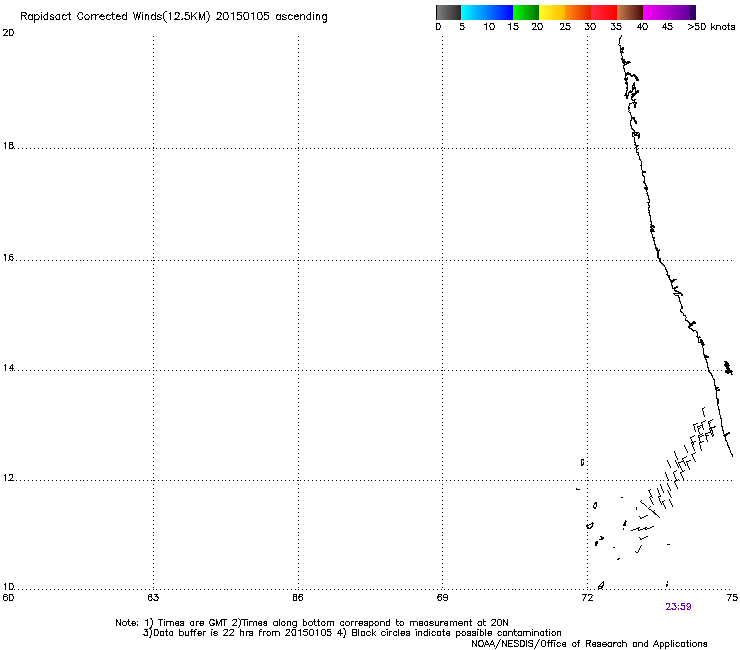Click the red 30-35 knots color segment

(604, 12)
